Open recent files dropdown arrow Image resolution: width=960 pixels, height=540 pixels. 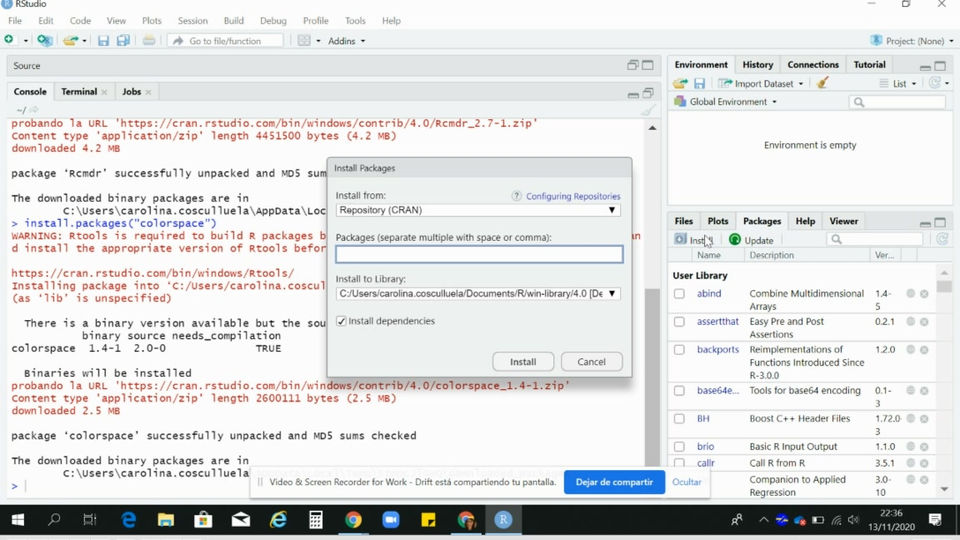pos(84,41)
